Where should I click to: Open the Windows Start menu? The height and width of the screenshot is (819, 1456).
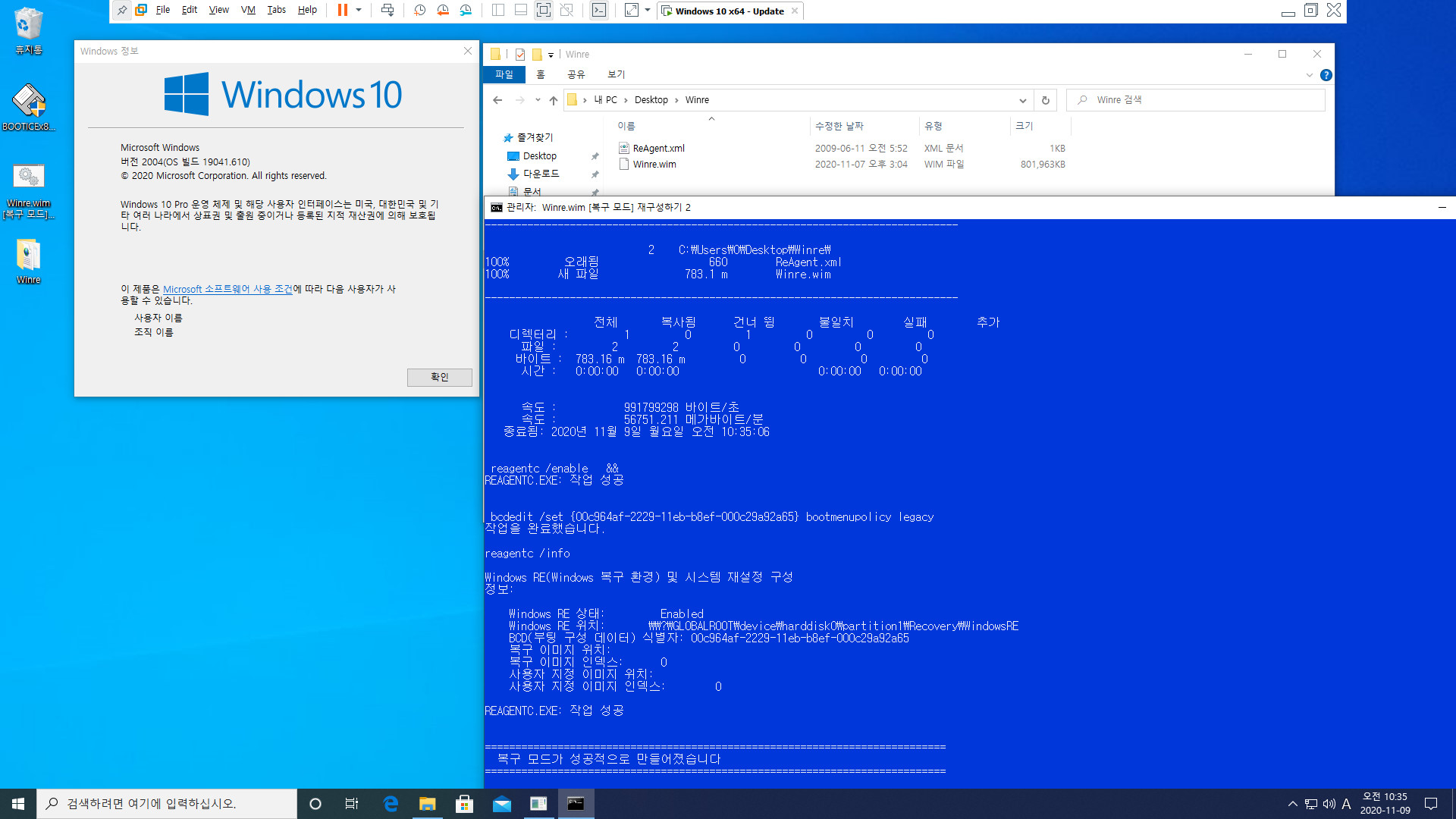(18, 804)
